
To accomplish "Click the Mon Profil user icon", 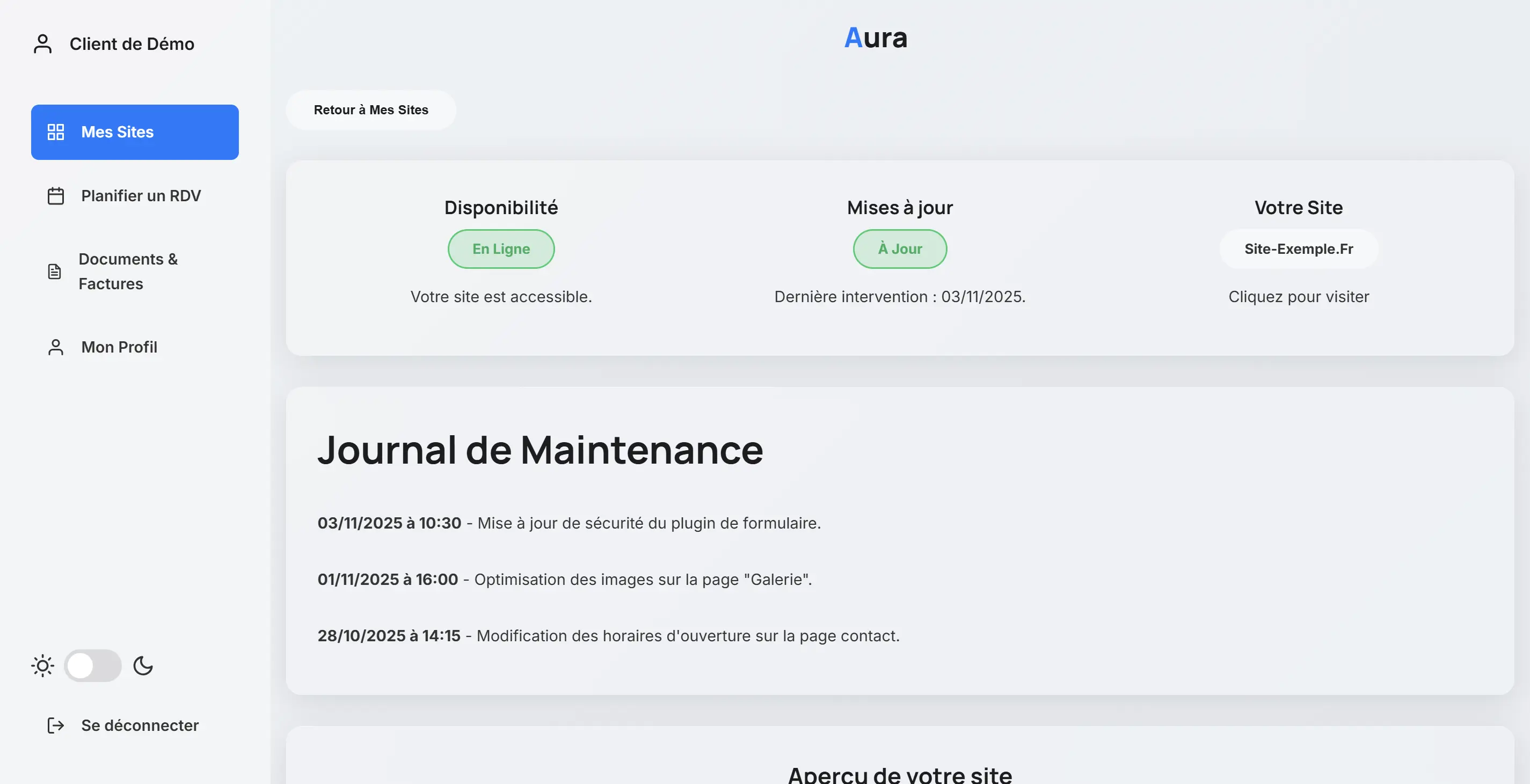I will coord(55,347).
